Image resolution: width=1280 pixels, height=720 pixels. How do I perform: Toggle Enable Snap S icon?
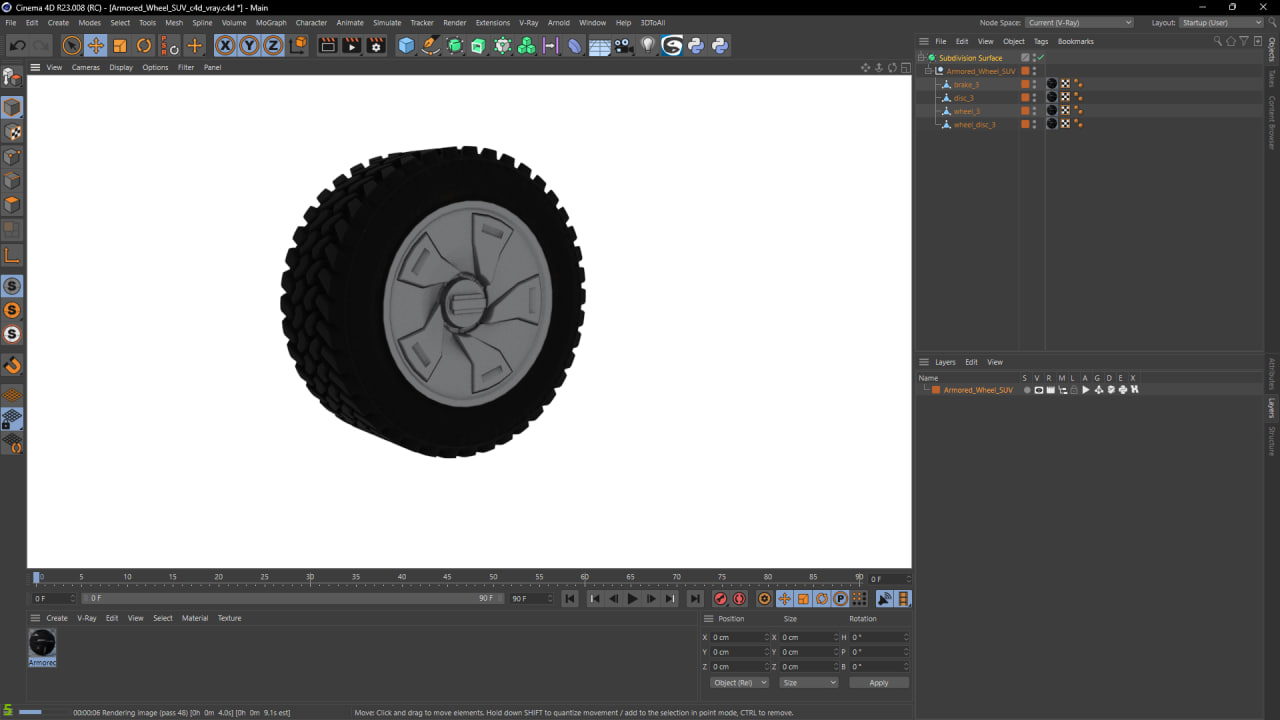12,287
